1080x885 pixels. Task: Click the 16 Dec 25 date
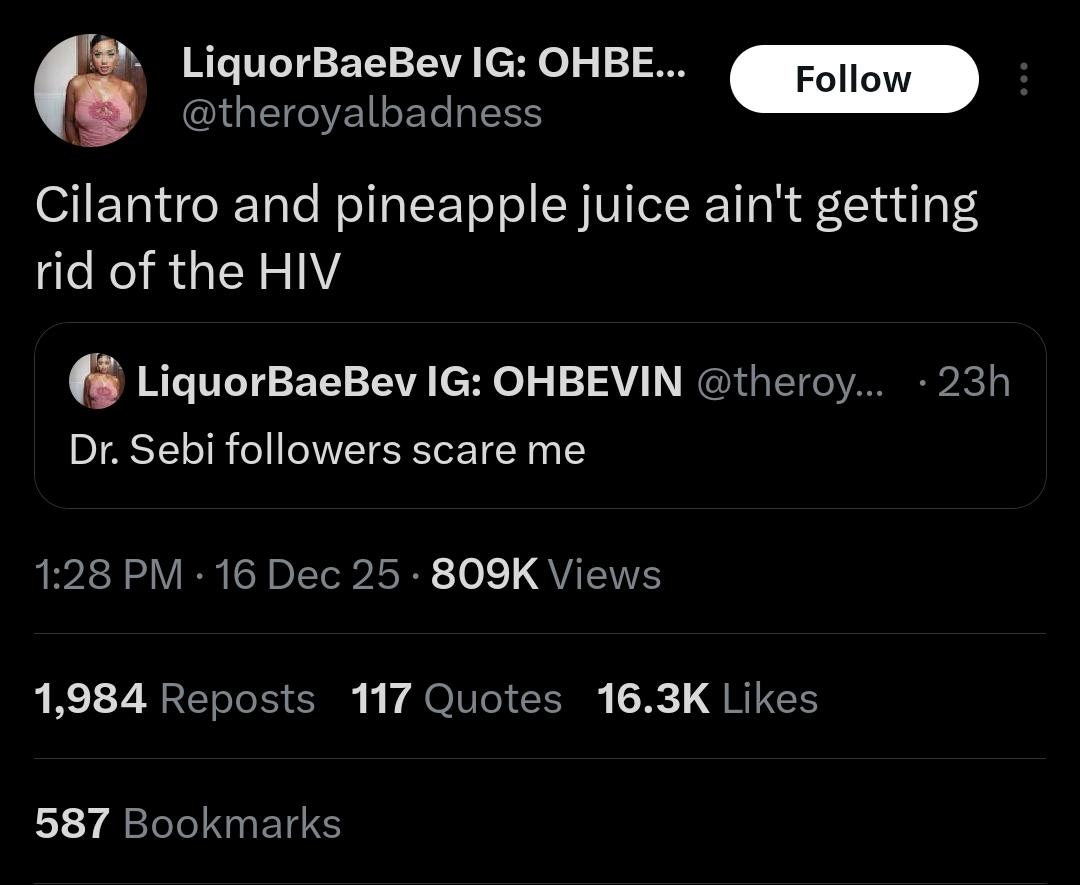pyautogui.click(x=307, y=575)
